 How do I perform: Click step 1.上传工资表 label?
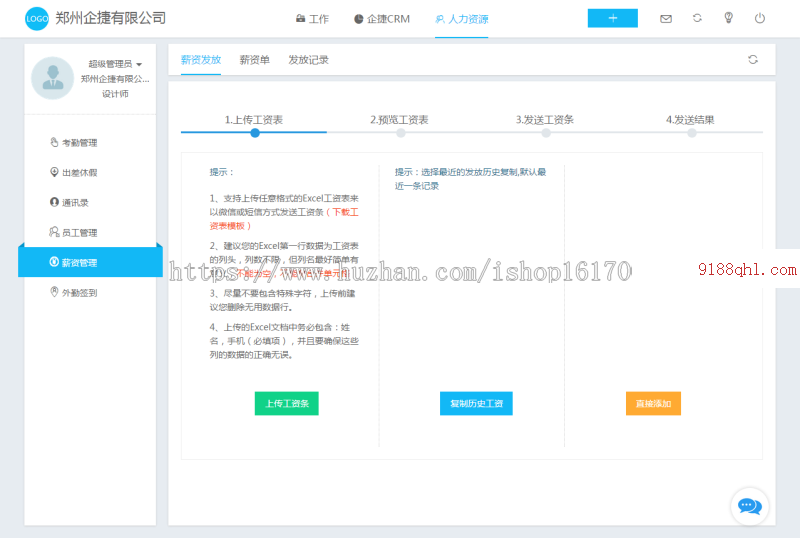[x=254, y=120]
